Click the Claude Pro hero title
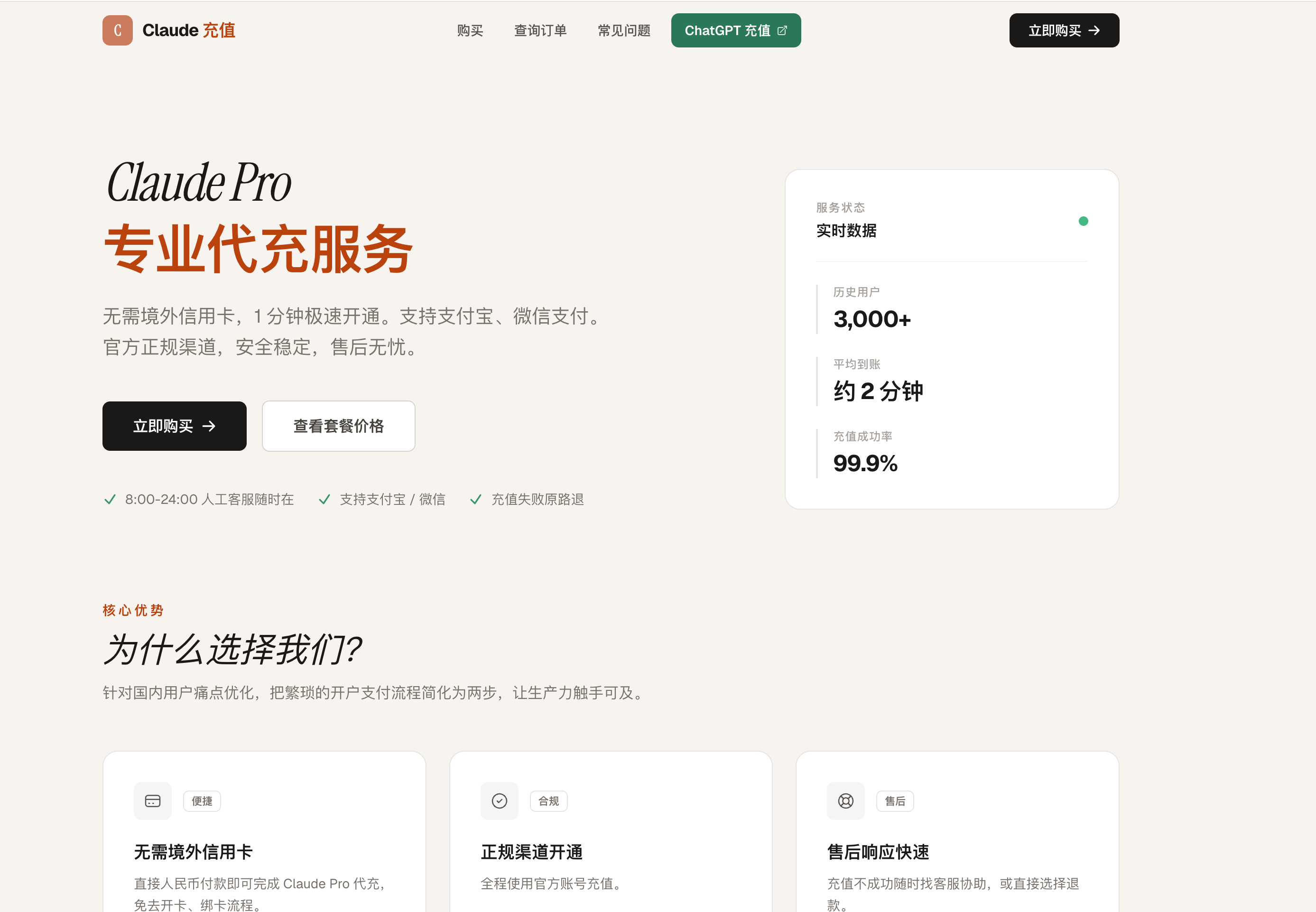 click(x=199, y=183)
